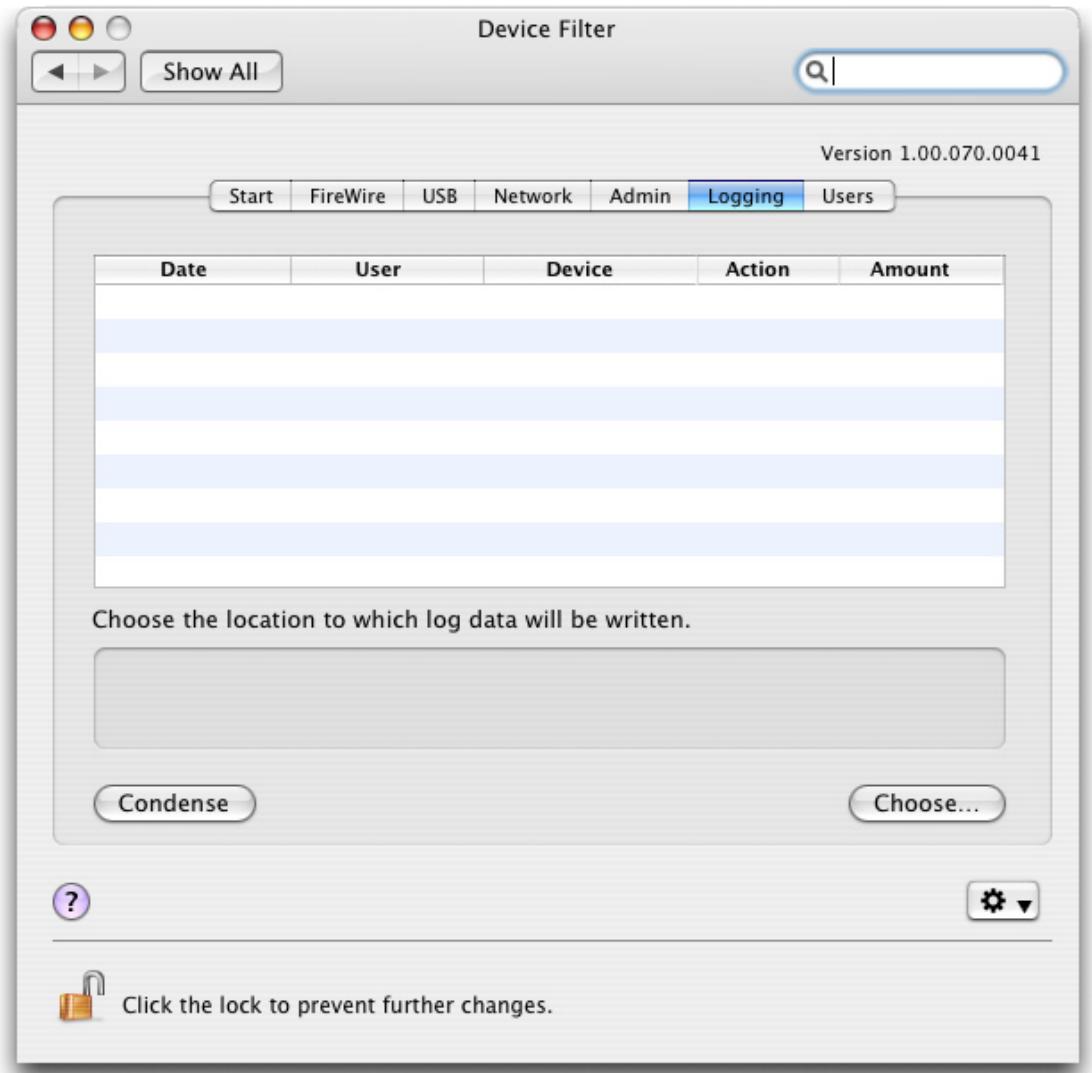Click the back navigation arrow
Screen dimensions: 1092x1073
pos(56,71)
